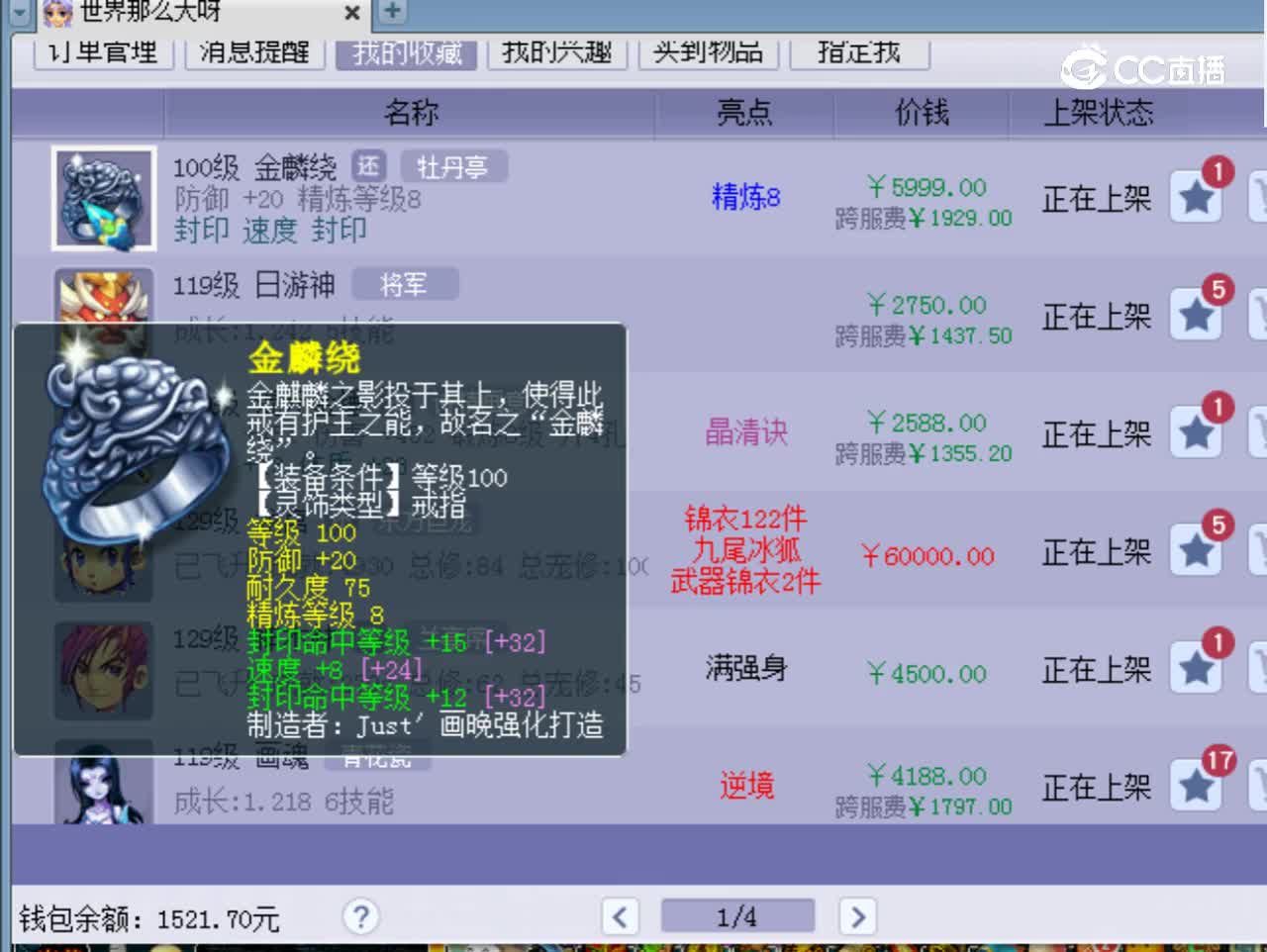Go to previous page arrow

(621, 916)
